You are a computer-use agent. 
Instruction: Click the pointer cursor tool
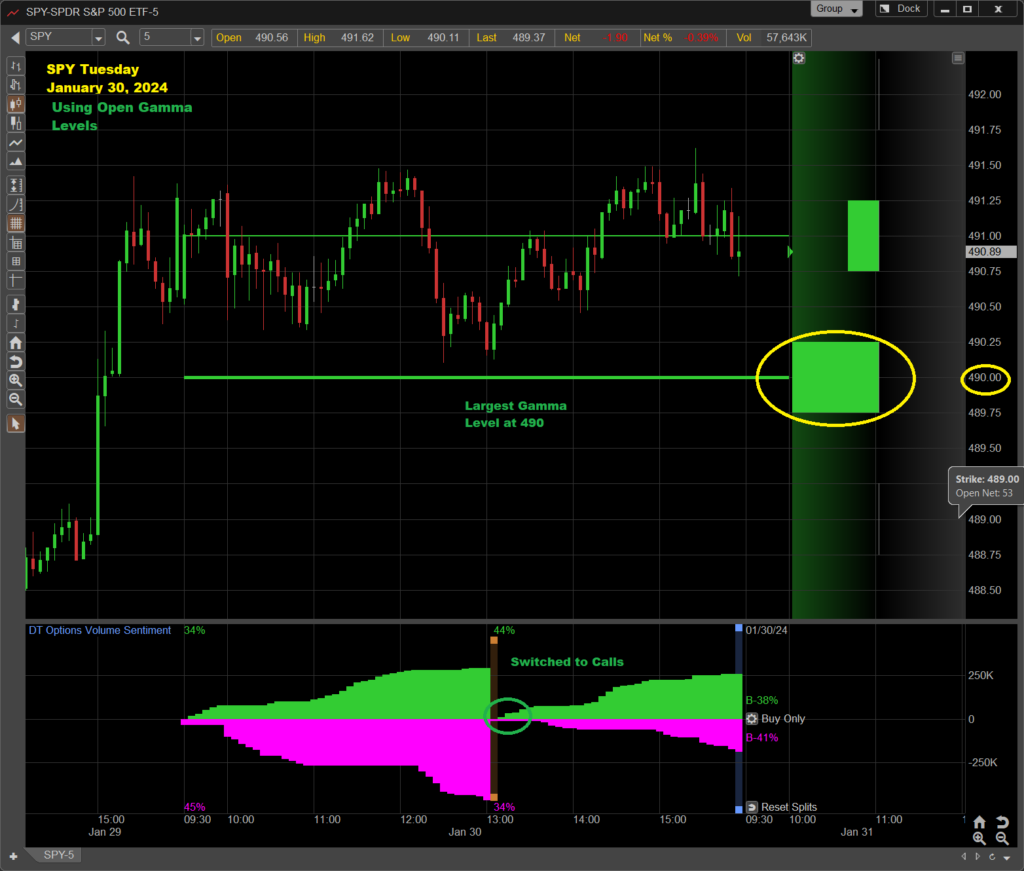16,424
